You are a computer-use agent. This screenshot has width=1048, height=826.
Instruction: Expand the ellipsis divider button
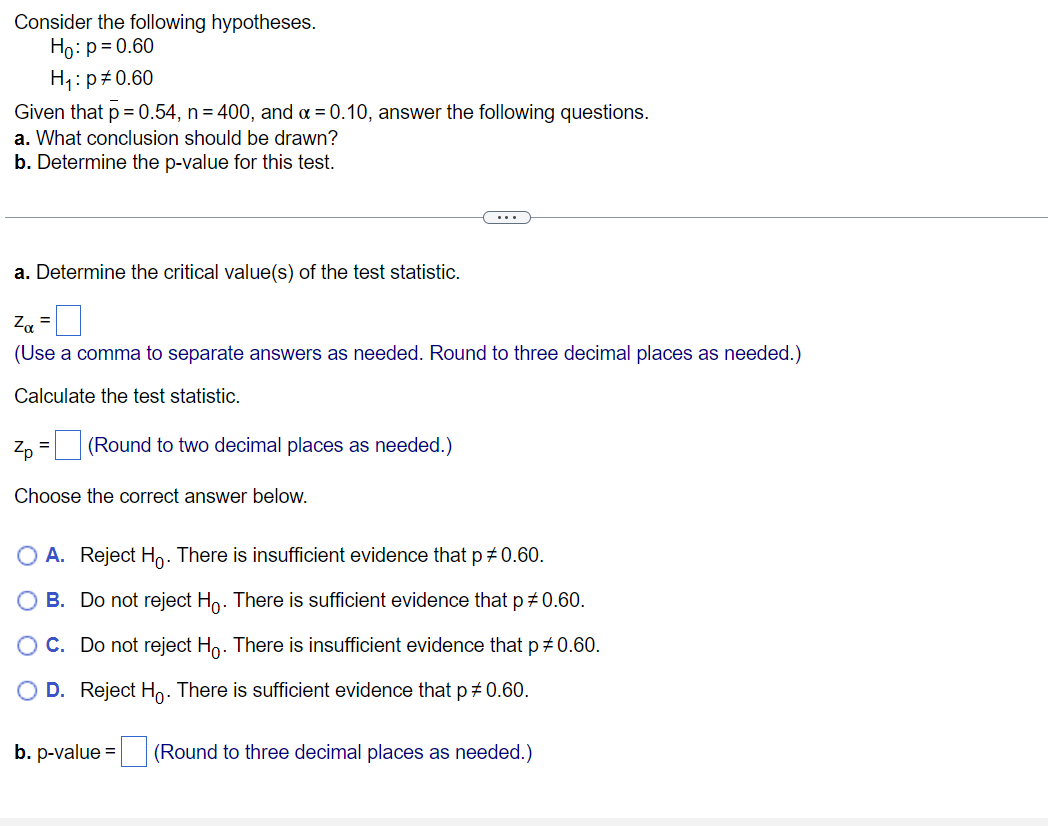pyautogui.click(x=507, y=217)
